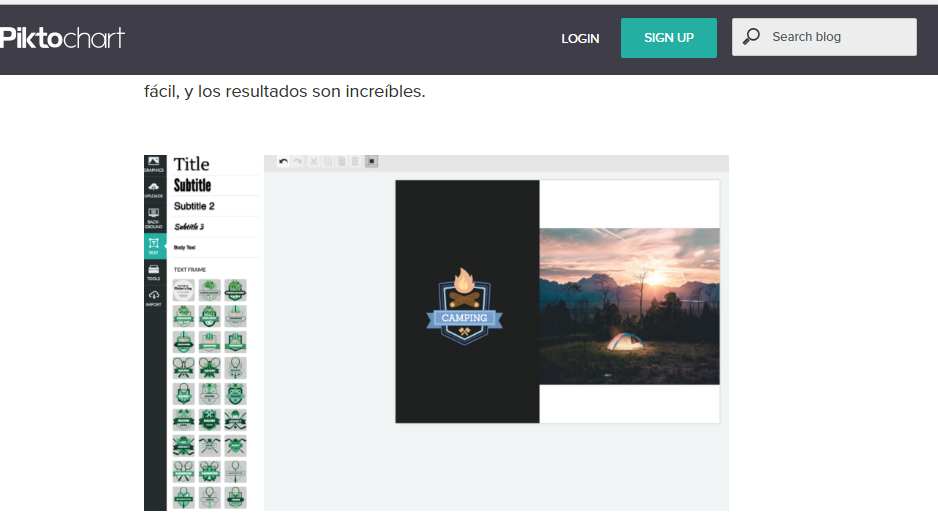The height and width of the screenshot is (527, 938).
Task: Click the Paste clipboard icon in toolbar
Action: coord(342,162)
